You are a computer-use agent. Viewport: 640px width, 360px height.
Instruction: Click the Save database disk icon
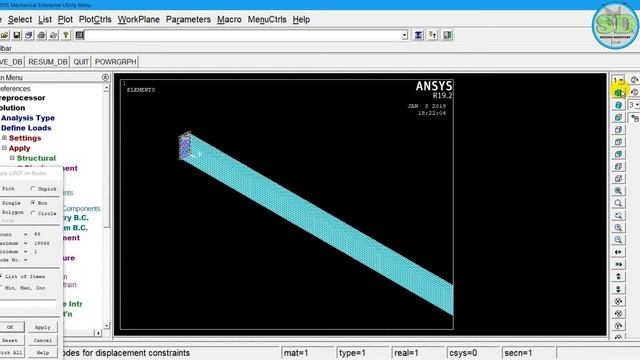click(17, 35)
